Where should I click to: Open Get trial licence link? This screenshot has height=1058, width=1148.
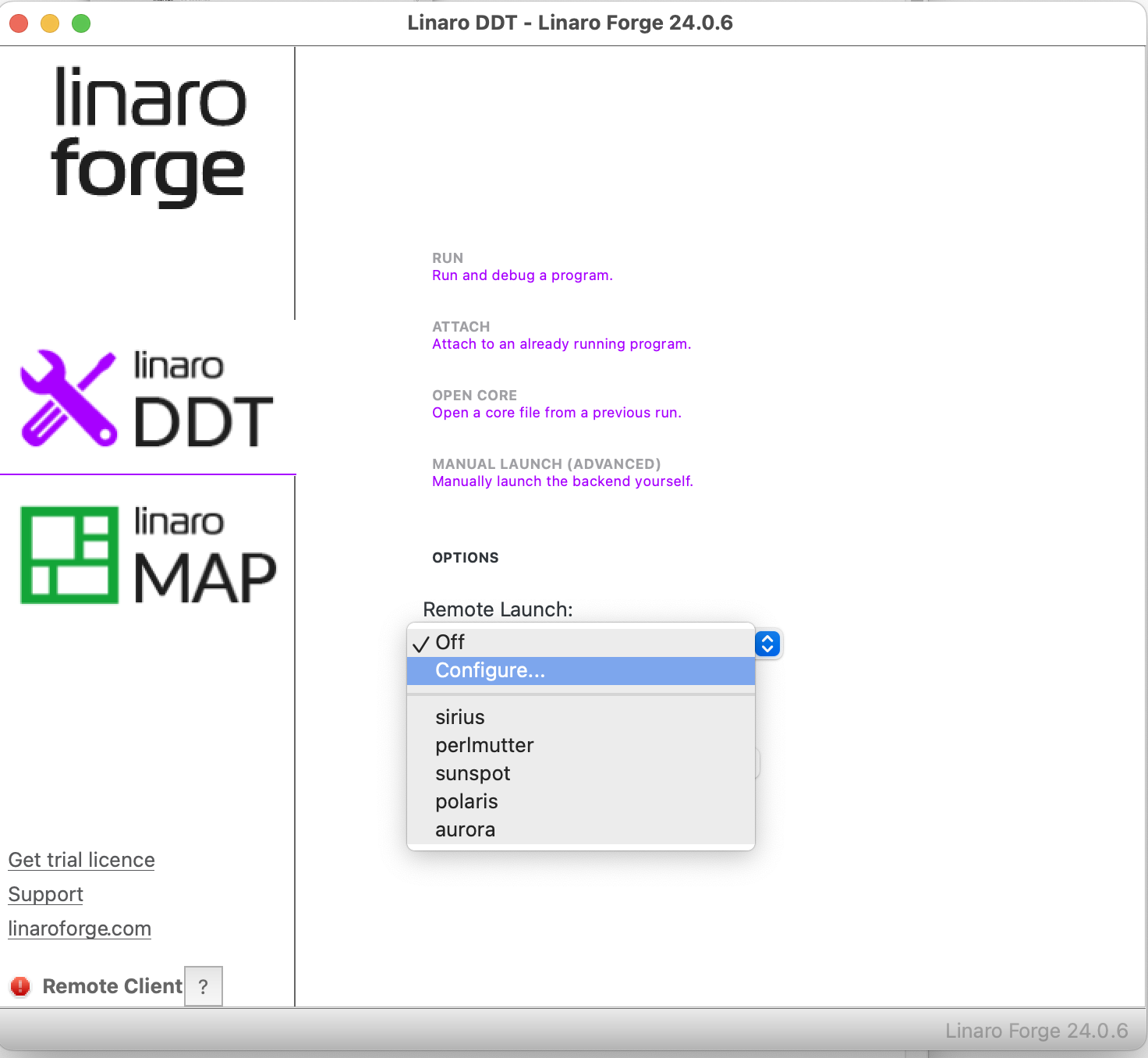click(x=82, y=860)
